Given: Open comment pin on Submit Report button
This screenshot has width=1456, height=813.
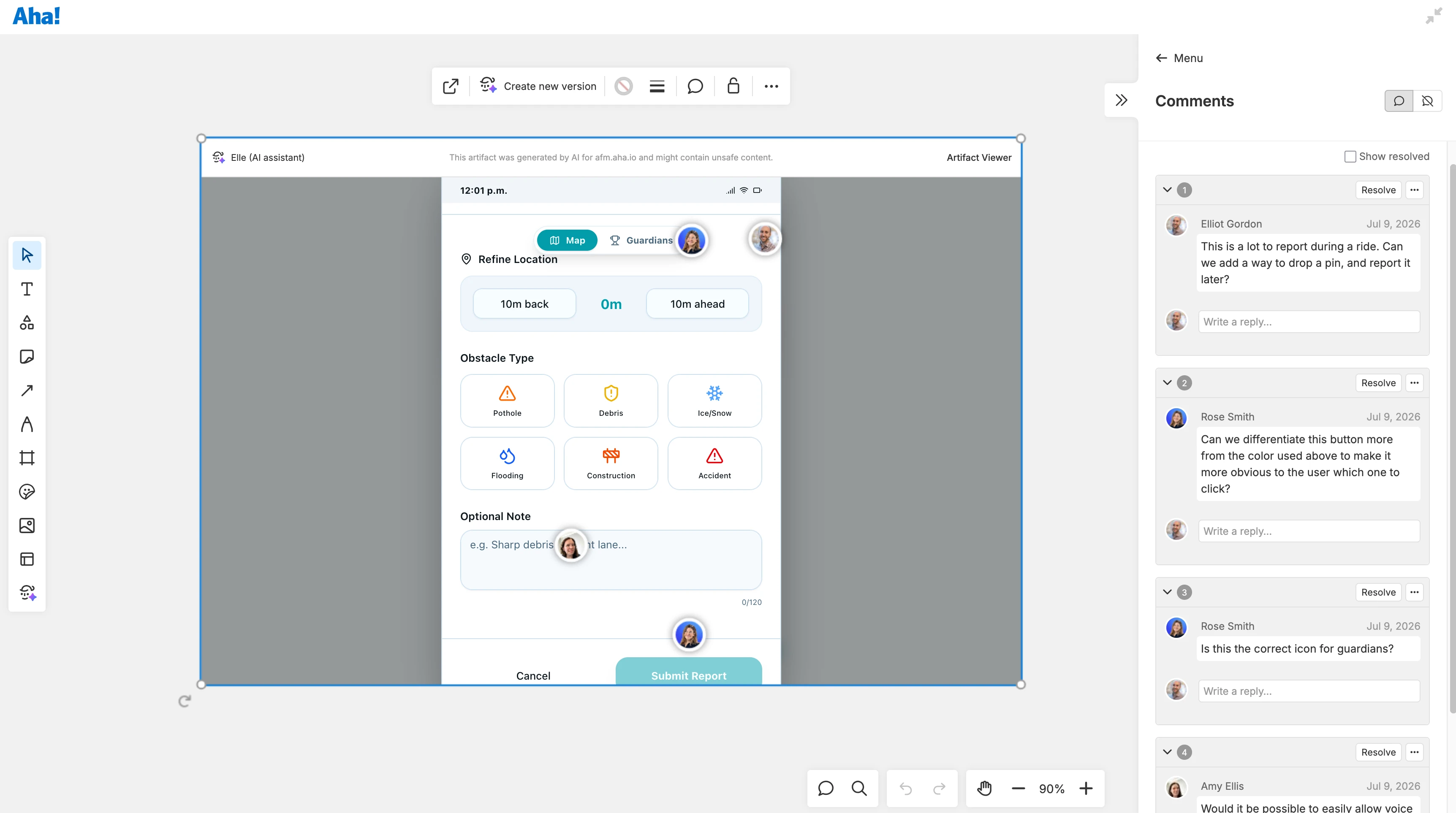Looking at the screenshot, I should pos(689,634).
